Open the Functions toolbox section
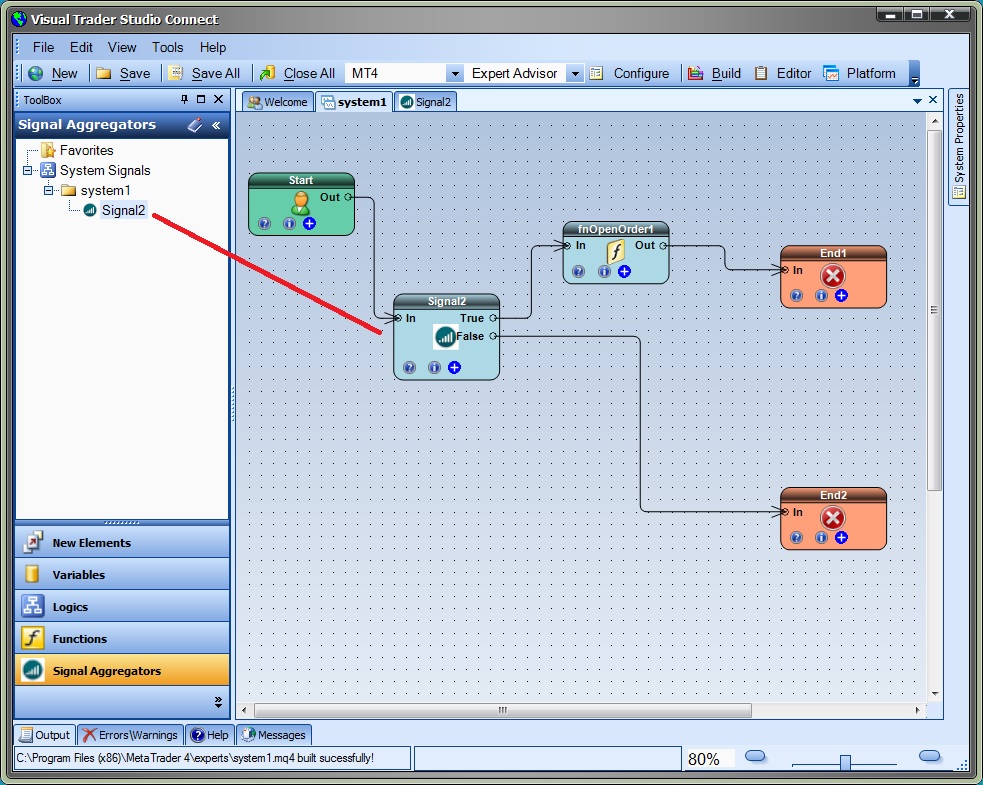Viewport: 983px width, 785px height. pyautogui.click(x=122, y=638)
